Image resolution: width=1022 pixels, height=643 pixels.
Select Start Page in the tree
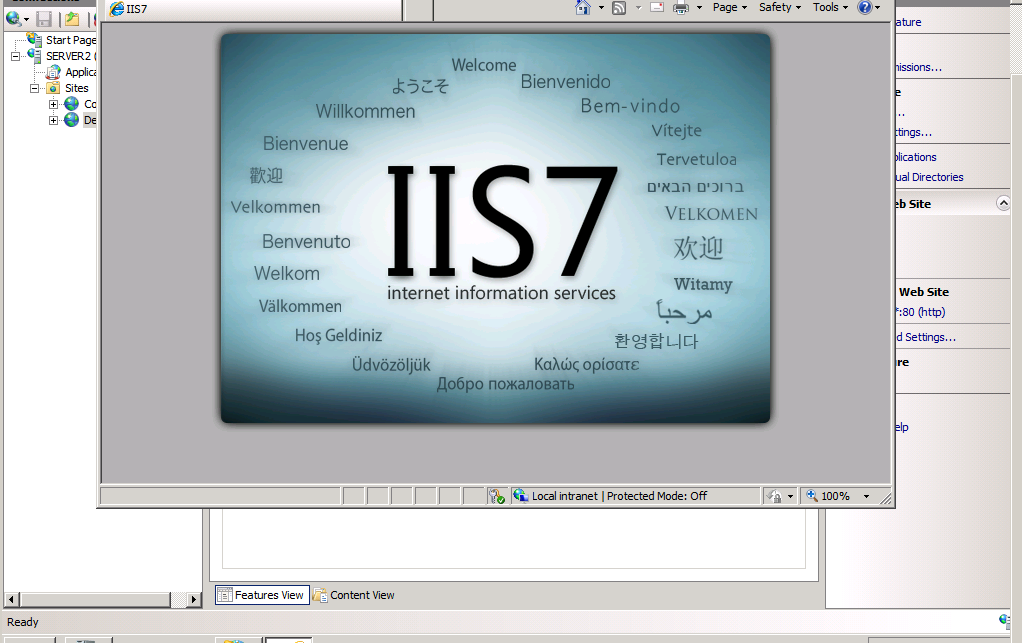[71, 40]
